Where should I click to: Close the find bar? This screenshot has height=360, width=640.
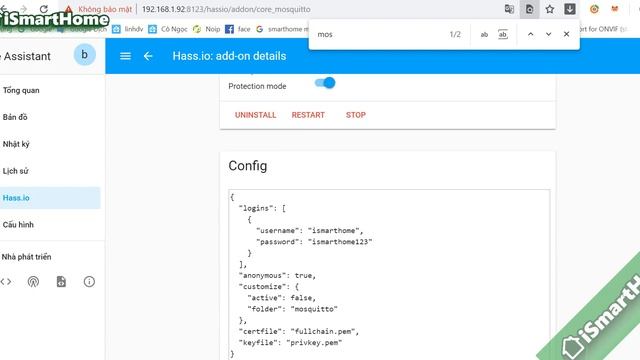566,34
